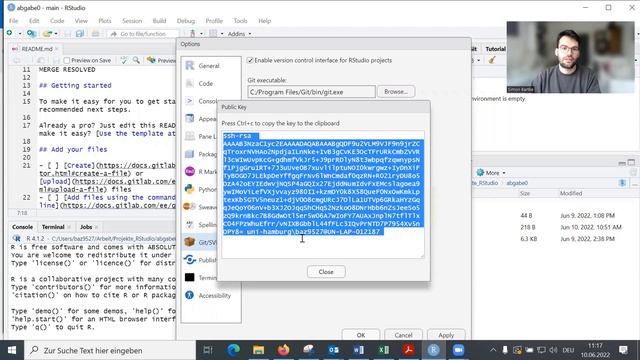Select the Appearance options icon
This screenshot has height=360, width=640.
coord(189,118)
